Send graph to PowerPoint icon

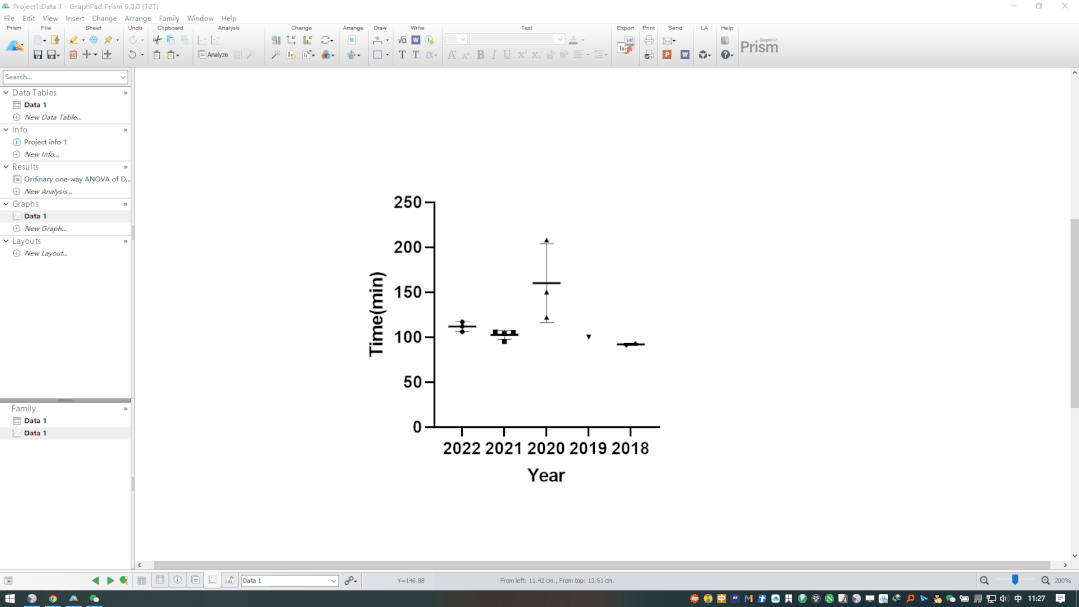pyautogui.click(x=667, y=55)
